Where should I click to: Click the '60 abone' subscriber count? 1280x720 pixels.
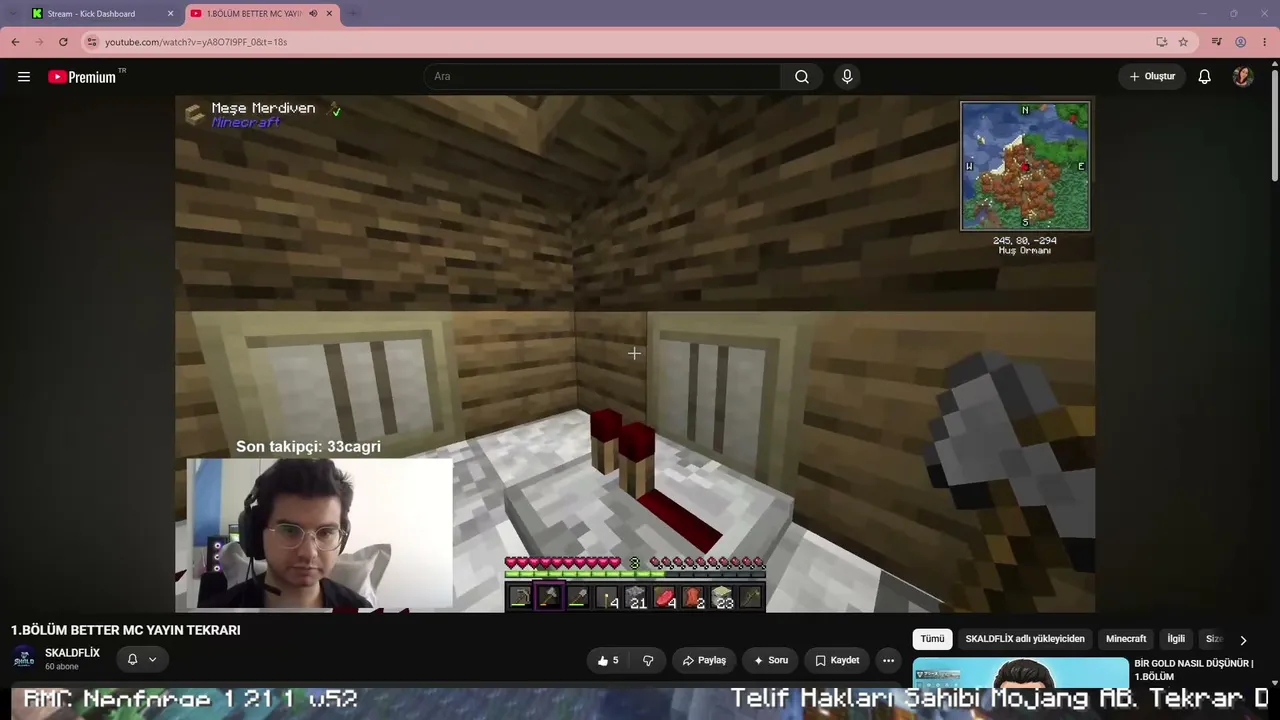(62, 667)
